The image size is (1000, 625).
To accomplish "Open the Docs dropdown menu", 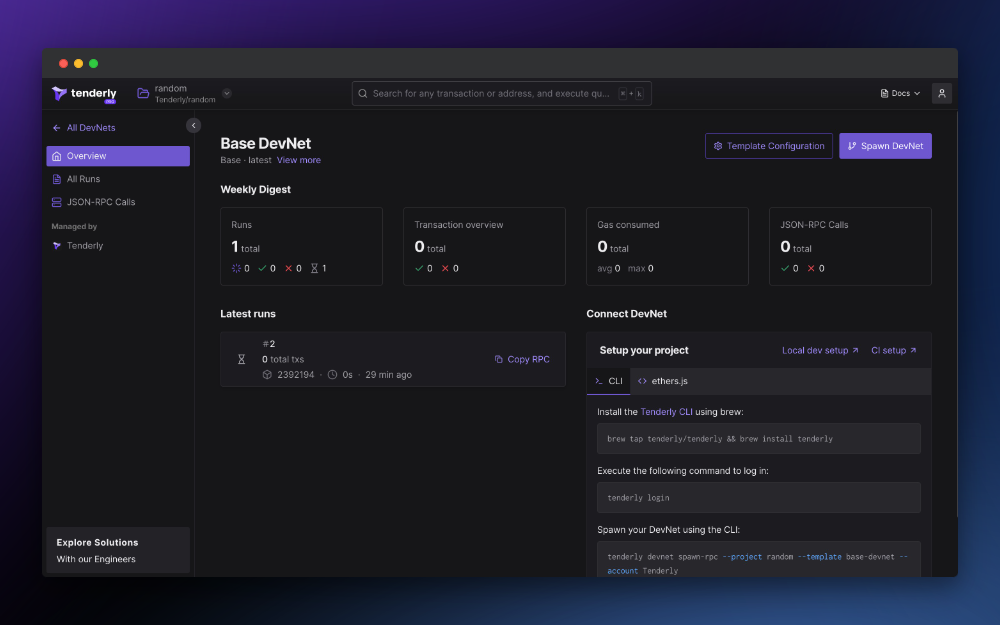I will [x=898, y=92].
